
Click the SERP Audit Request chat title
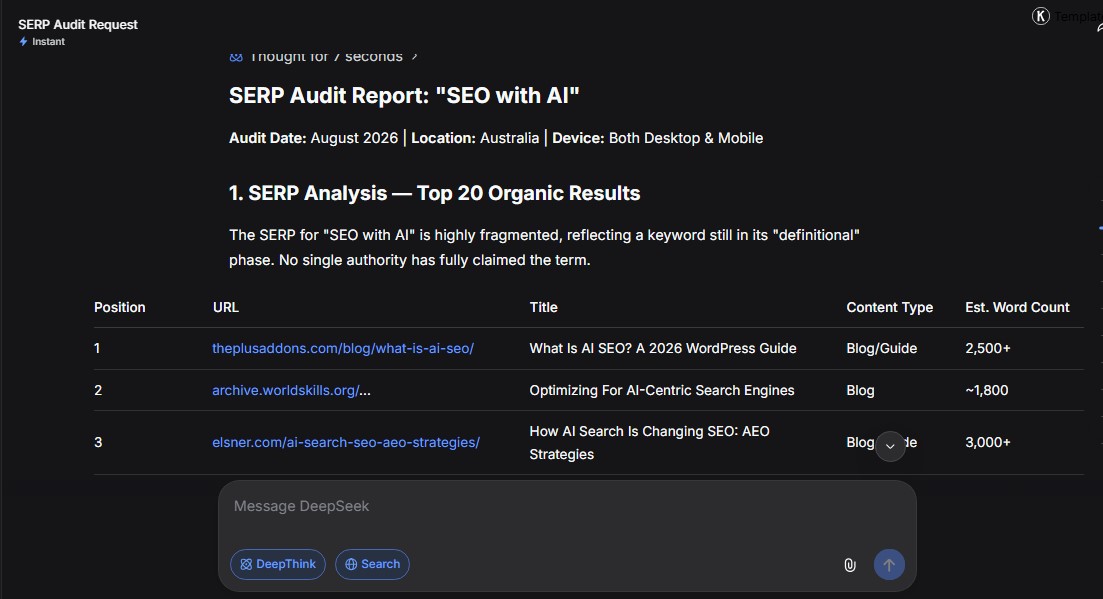(78, 25)
